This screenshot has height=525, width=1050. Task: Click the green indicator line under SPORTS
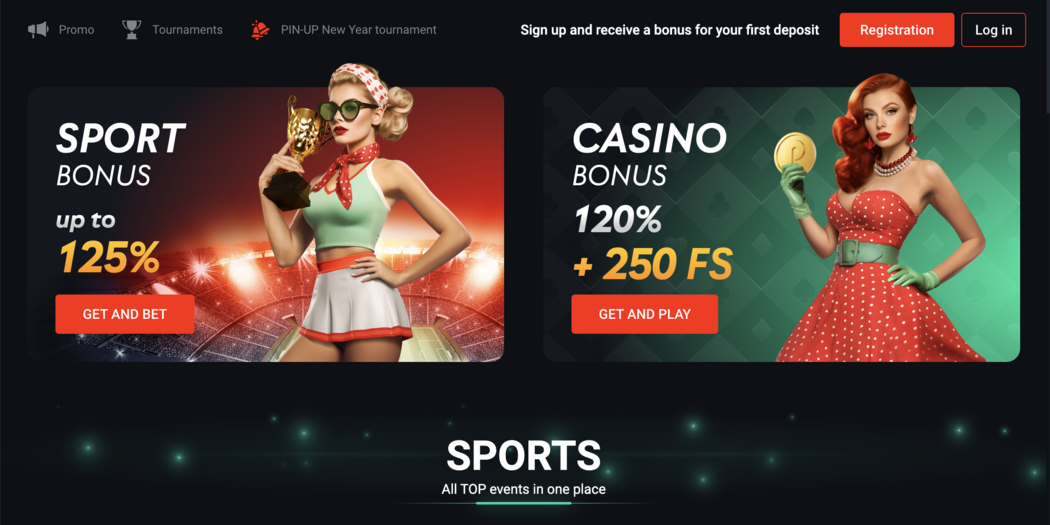pos(524,502)
